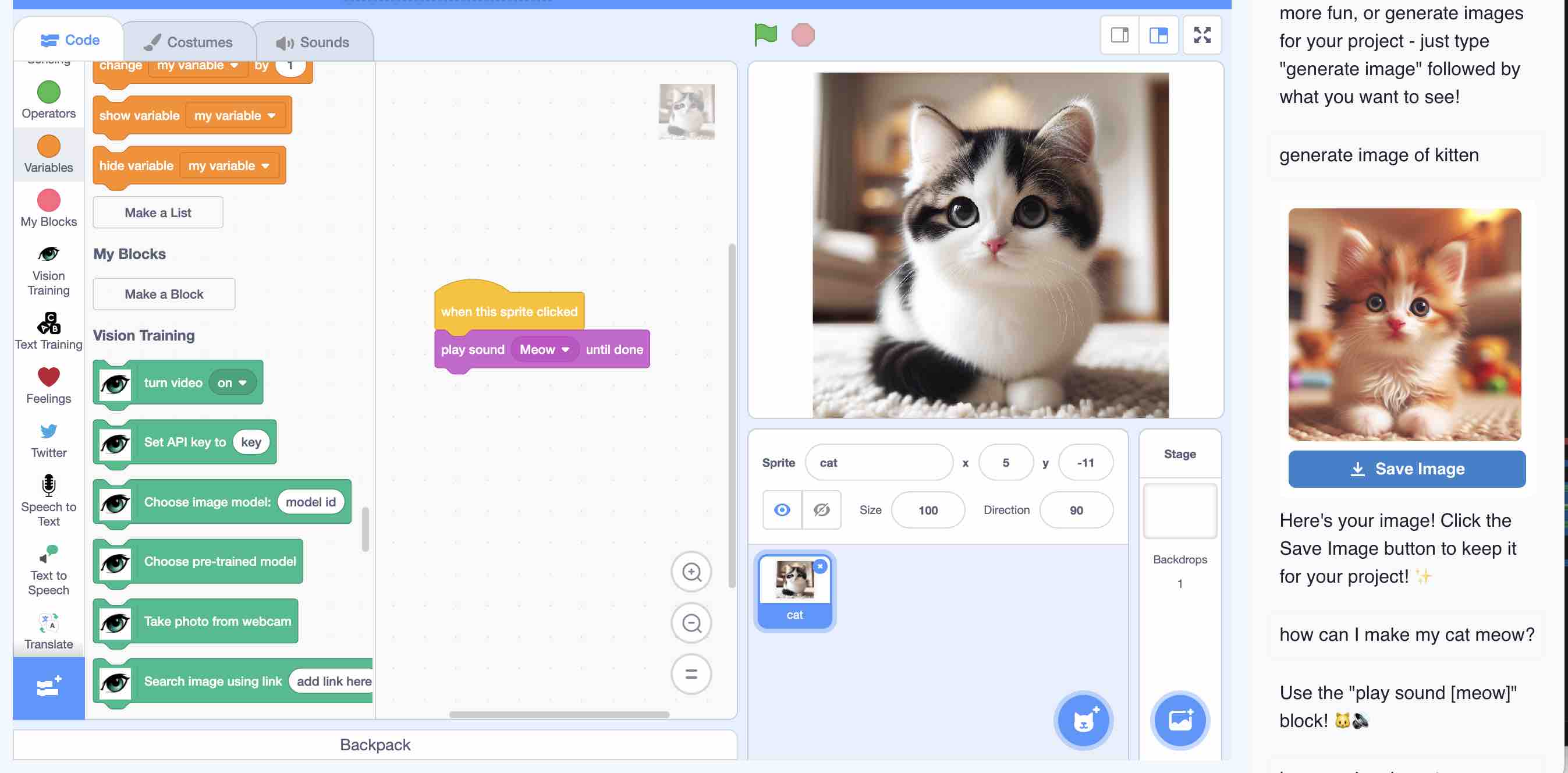The width and height of the screenshot is (1568, 773).
Task: Enter fullscreen stage mode
Action: pos(1202,35)
